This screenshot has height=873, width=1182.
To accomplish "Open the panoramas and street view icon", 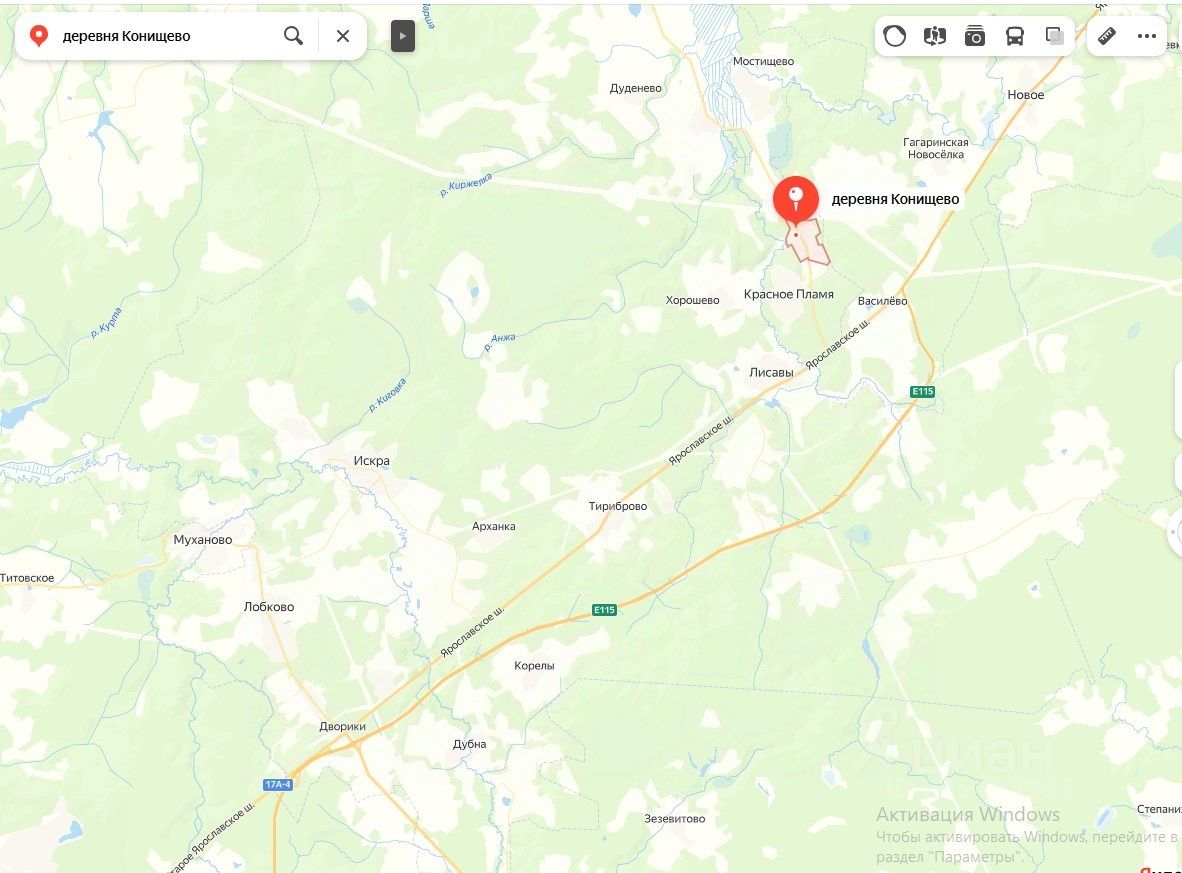I will coord(935,35).
